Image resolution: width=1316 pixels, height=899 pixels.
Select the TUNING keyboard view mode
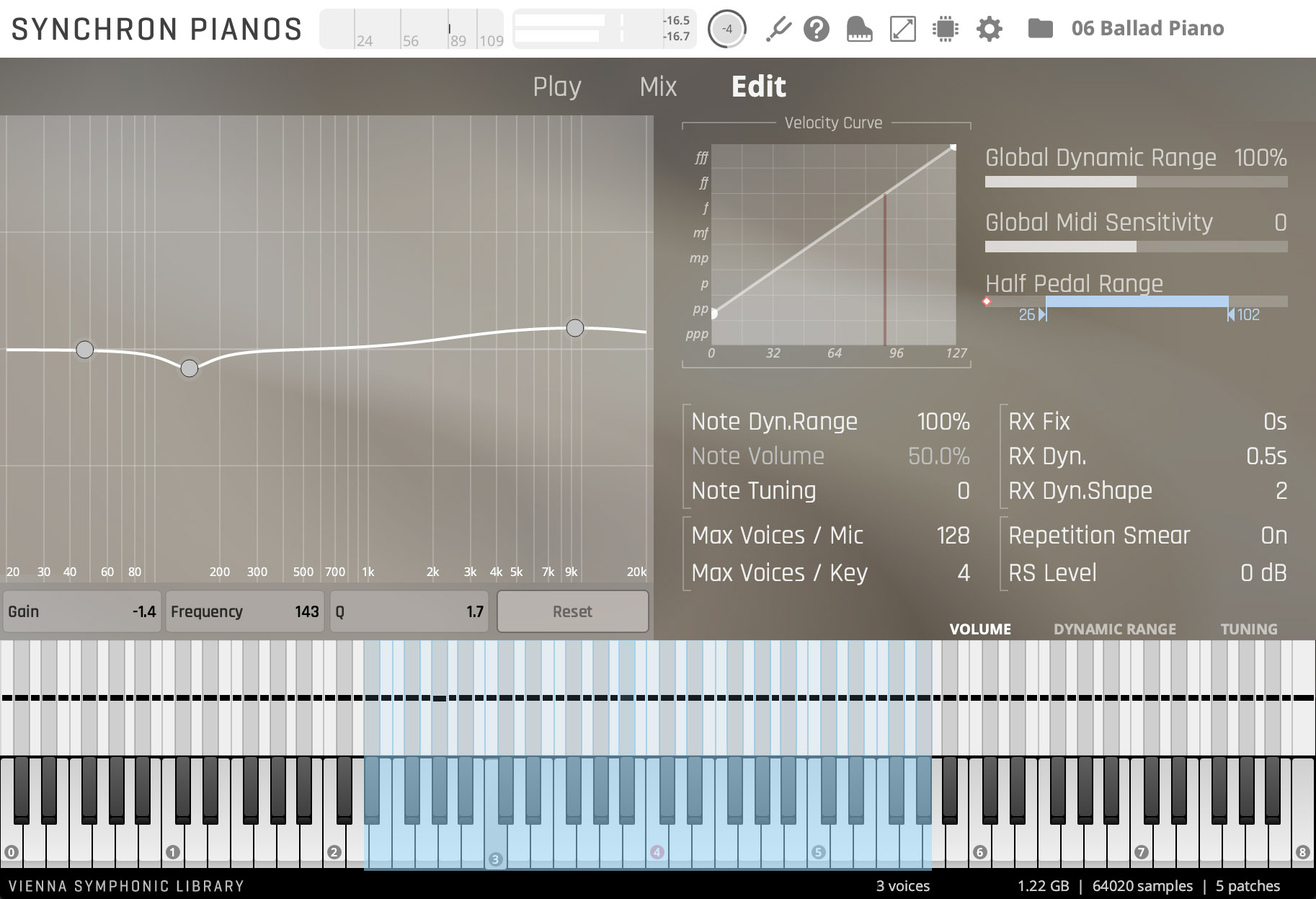point(1248,629)
